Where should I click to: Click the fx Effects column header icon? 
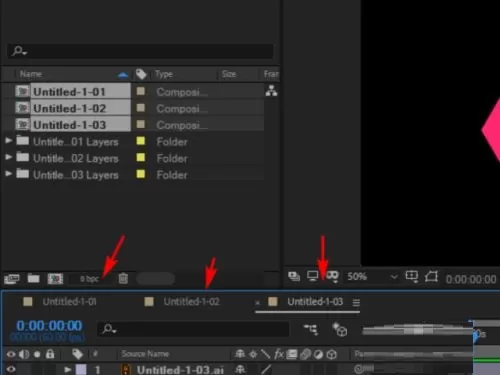point(279,354)
